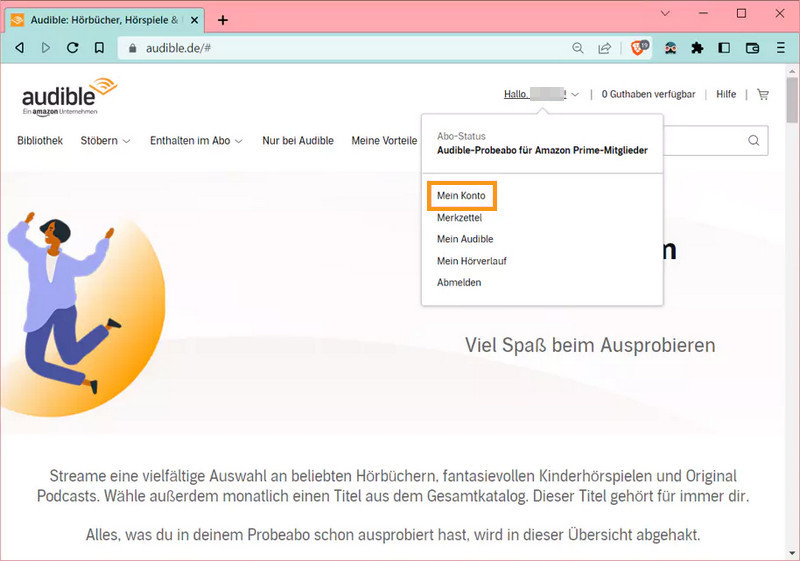The height and width of the screenshot is (561, 800).
Task: Open the tab list chevron in title bar
Action: [665, 14]
